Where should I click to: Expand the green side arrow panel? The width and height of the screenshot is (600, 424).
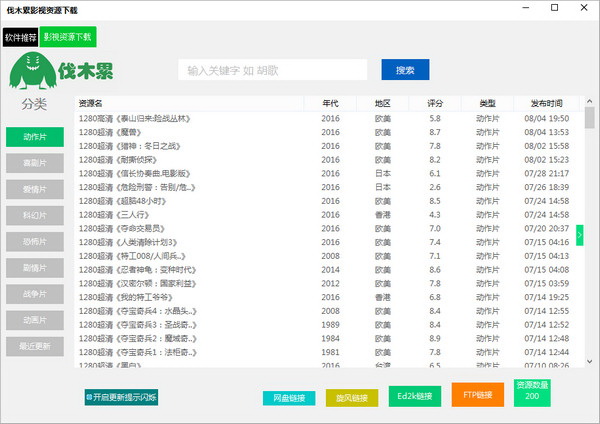[579, 235]
